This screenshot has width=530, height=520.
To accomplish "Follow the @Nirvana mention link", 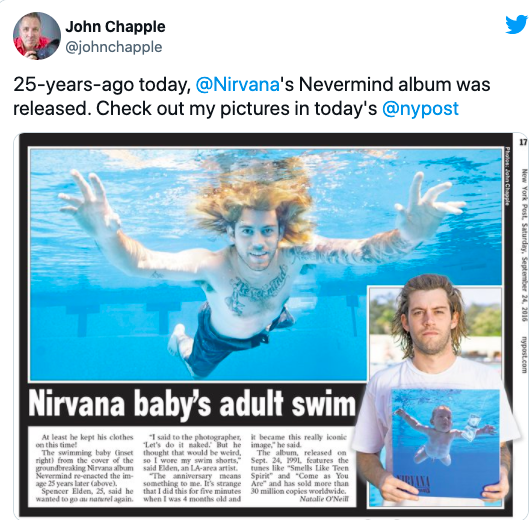I will click(238, 84).
